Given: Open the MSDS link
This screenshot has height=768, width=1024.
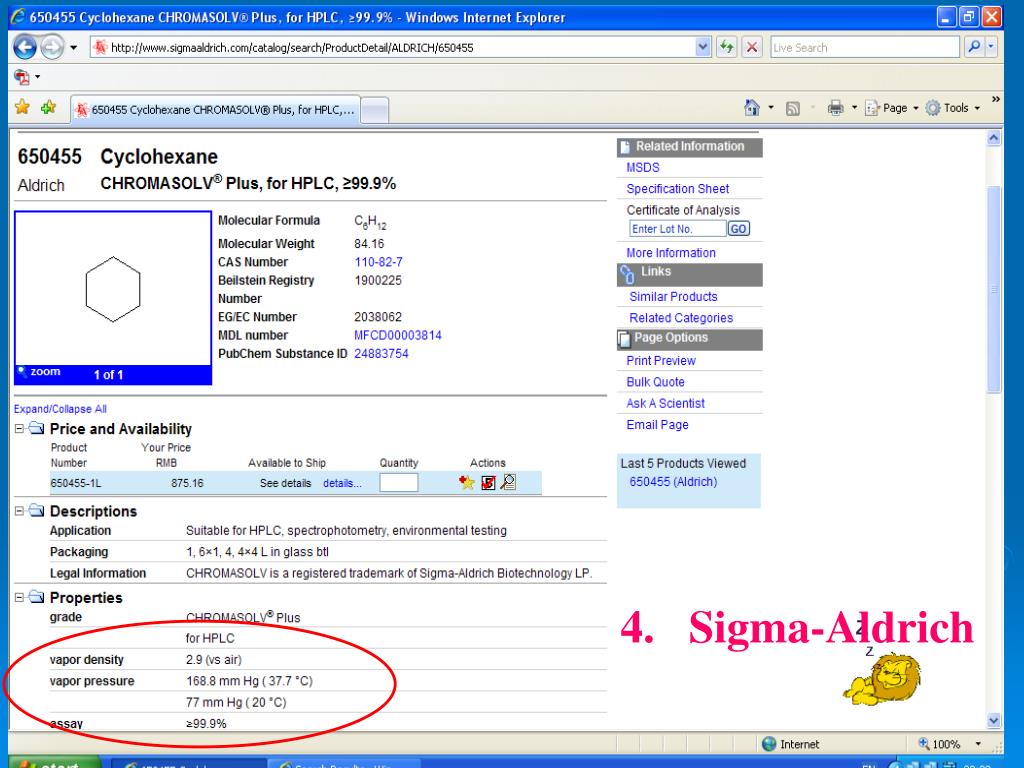Looking at the screenshot, I should [643, 167].
